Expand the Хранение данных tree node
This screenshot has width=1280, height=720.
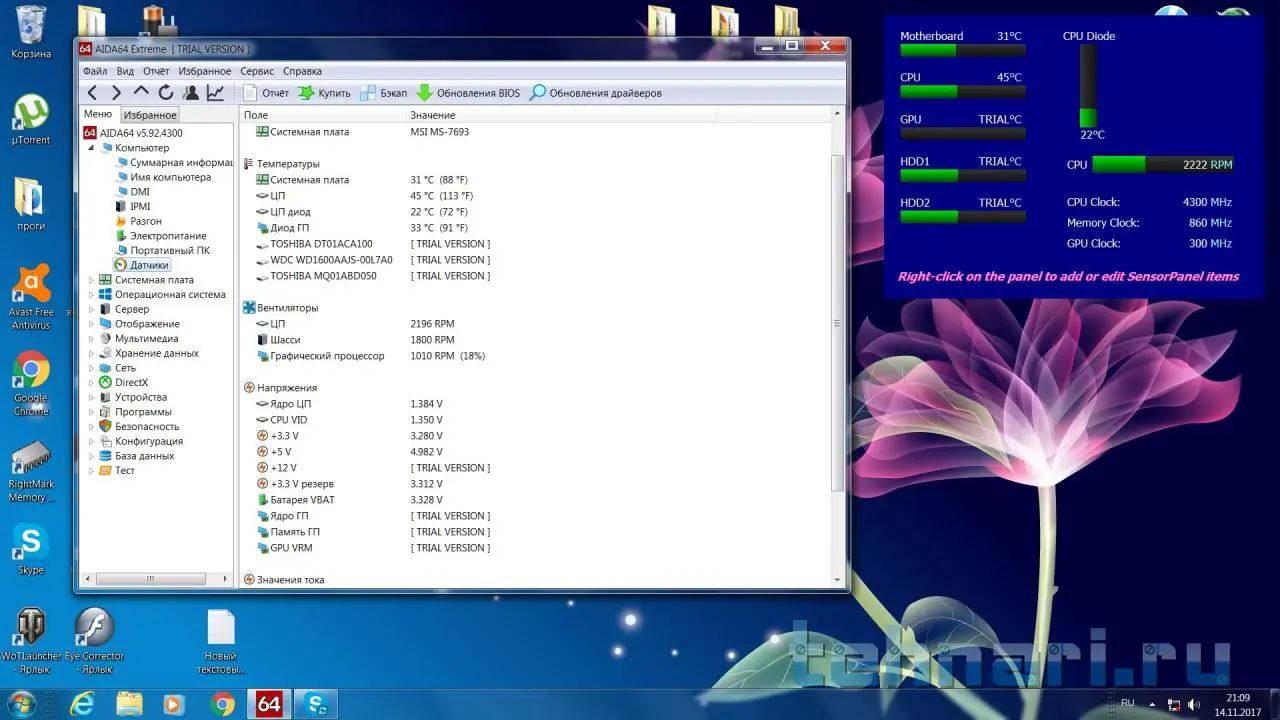(92, 353)
